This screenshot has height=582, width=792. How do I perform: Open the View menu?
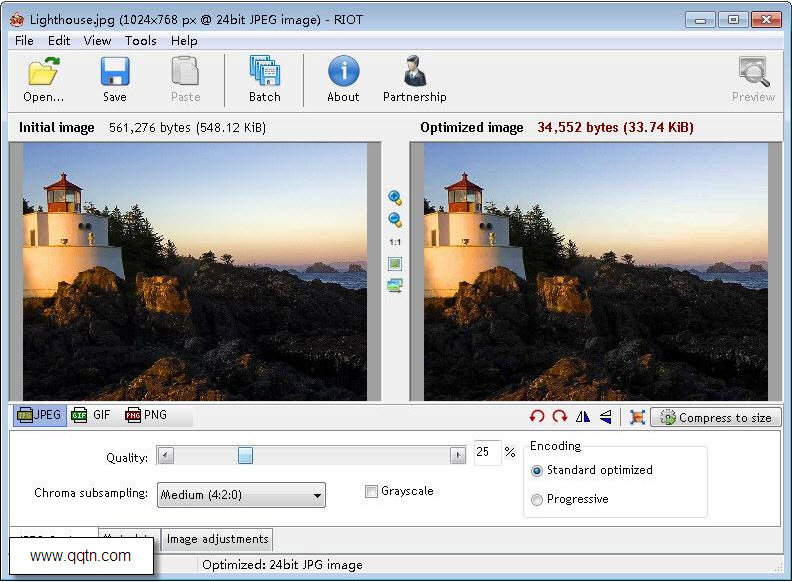[x=97, y=40]
